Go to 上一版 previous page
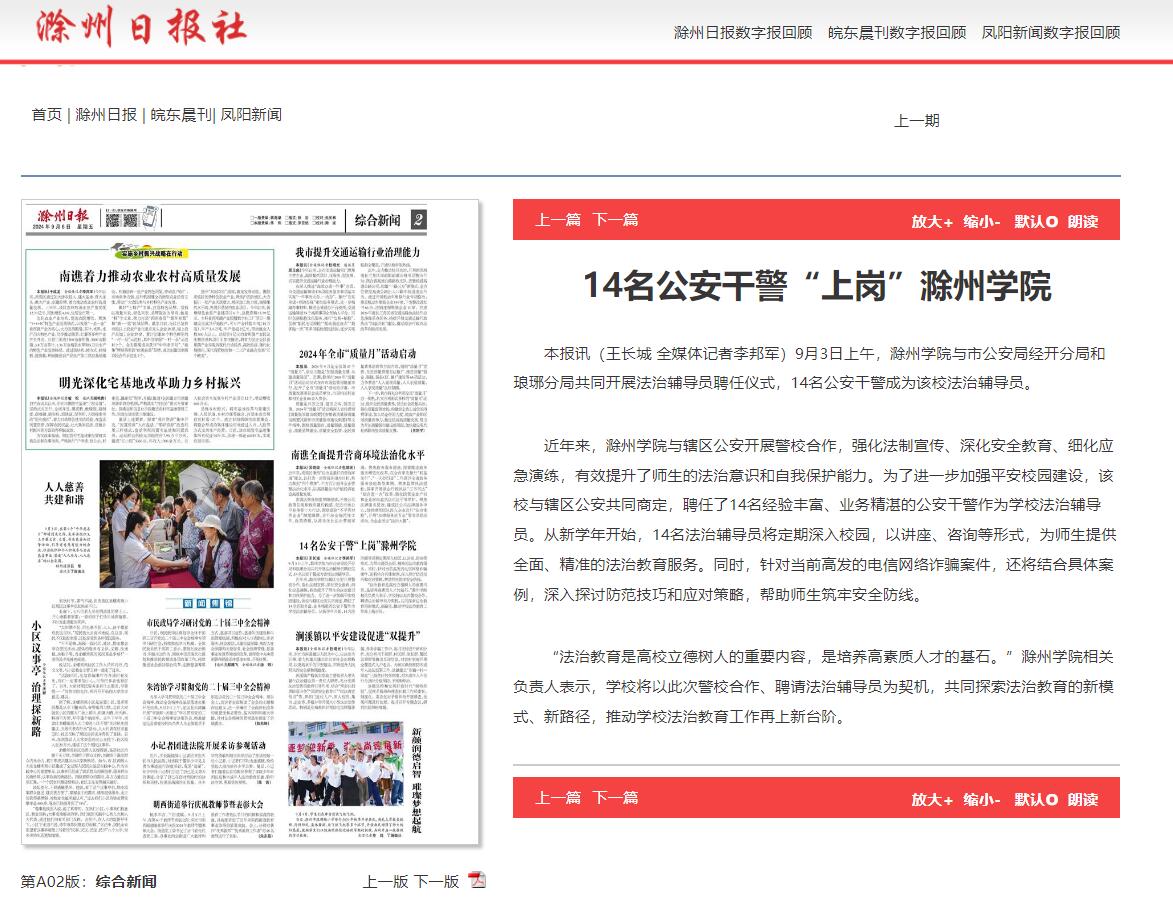The height and width of the screenshot is (900, 1173). [386, 881]
